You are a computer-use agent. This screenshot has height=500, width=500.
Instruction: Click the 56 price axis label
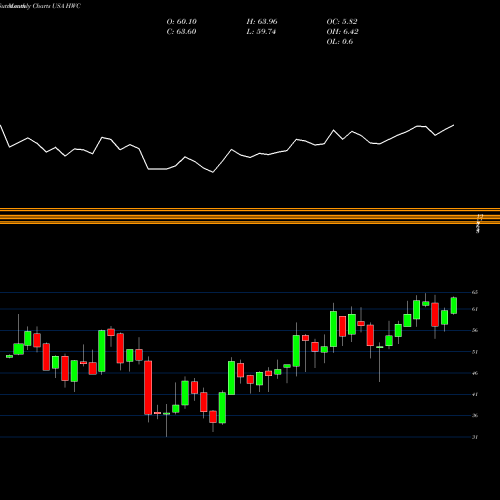475,330
